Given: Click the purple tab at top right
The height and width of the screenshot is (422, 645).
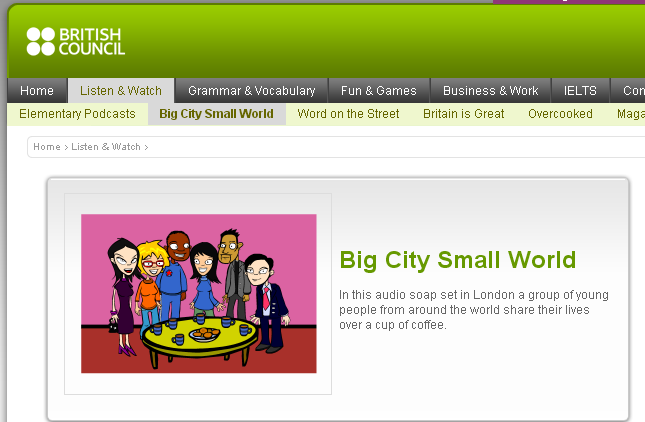Looking at the screenshot, I should pos(569,2).
